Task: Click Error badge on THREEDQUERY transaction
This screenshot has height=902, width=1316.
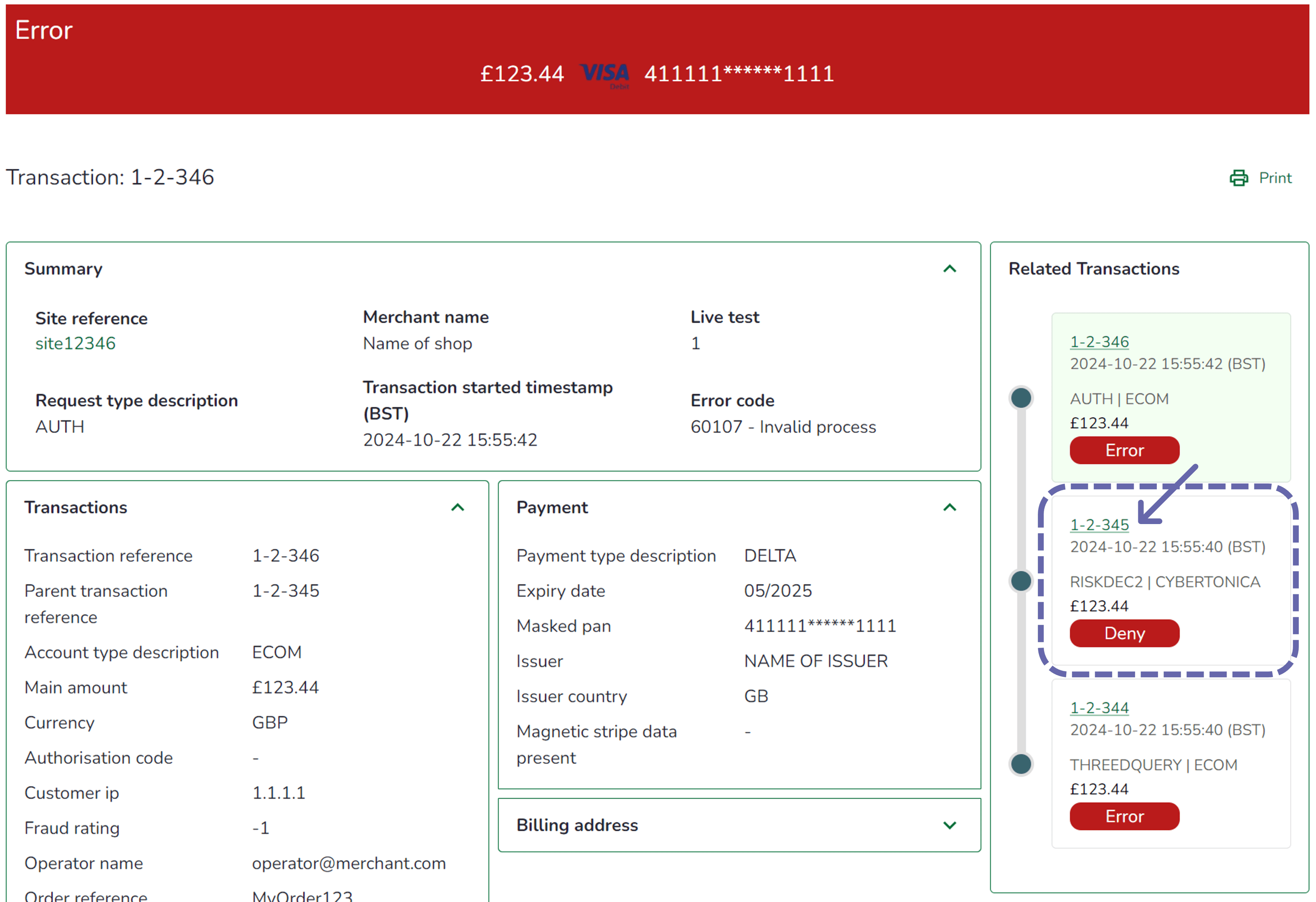Action: 1124,816
